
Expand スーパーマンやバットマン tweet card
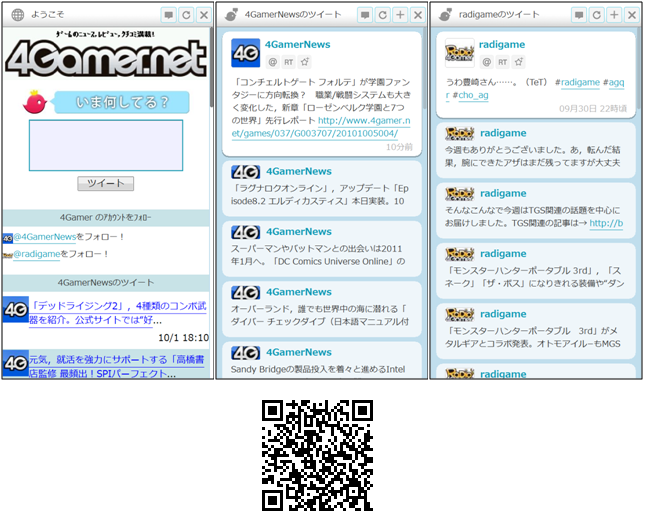click(x=322, y=249)
